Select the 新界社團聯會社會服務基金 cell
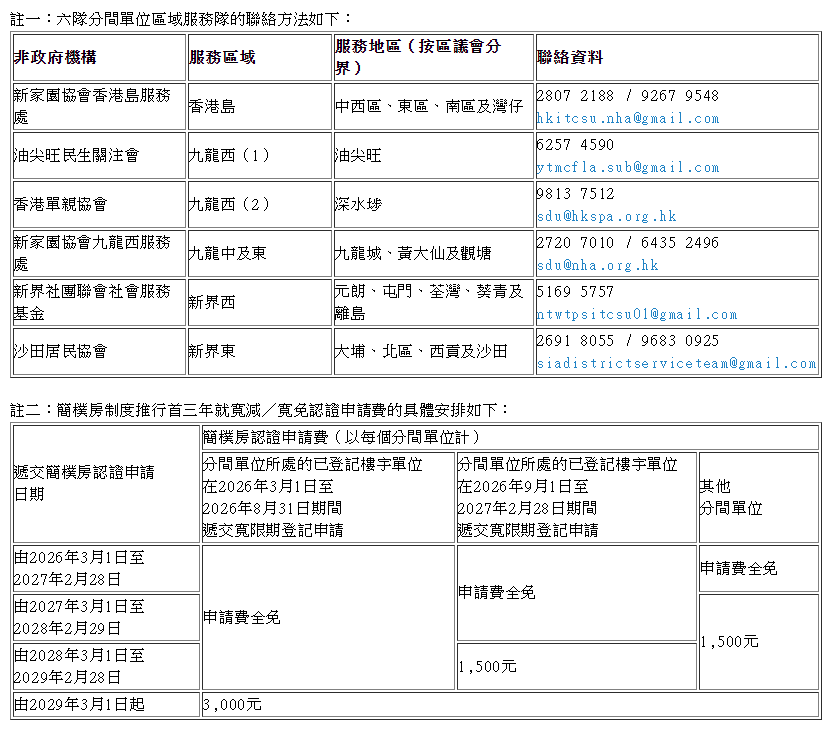Image resolution: width=830 pixels, height=730 pixels. (x=92, y=301)
